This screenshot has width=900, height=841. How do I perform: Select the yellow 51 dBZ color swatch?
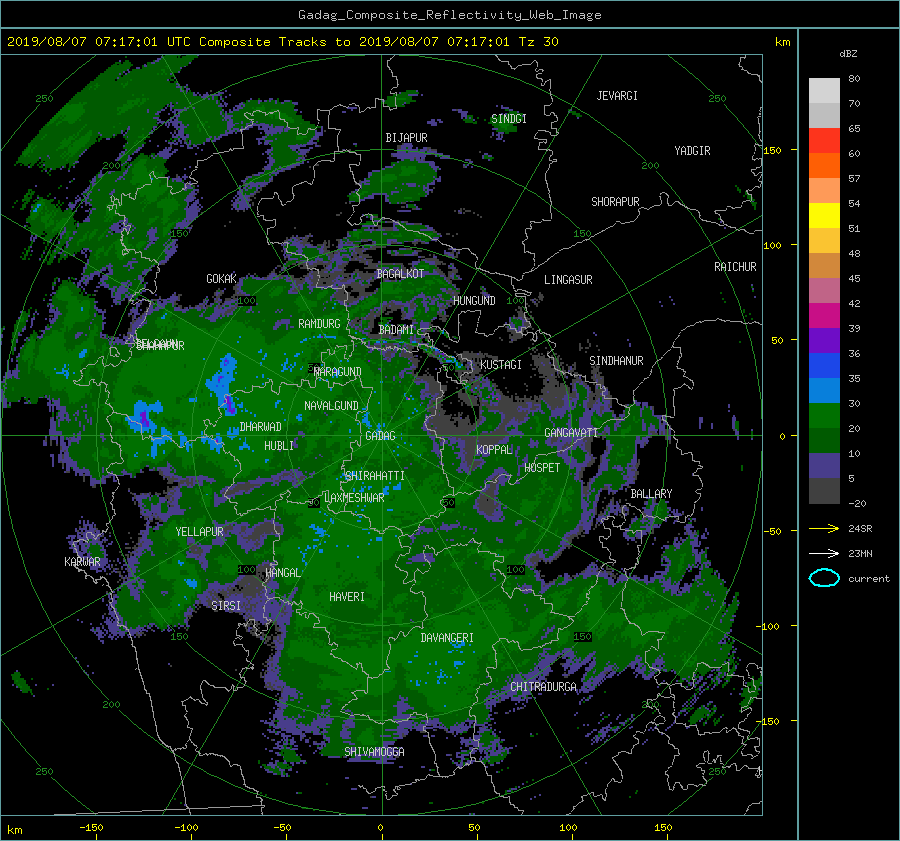[824, 215]
